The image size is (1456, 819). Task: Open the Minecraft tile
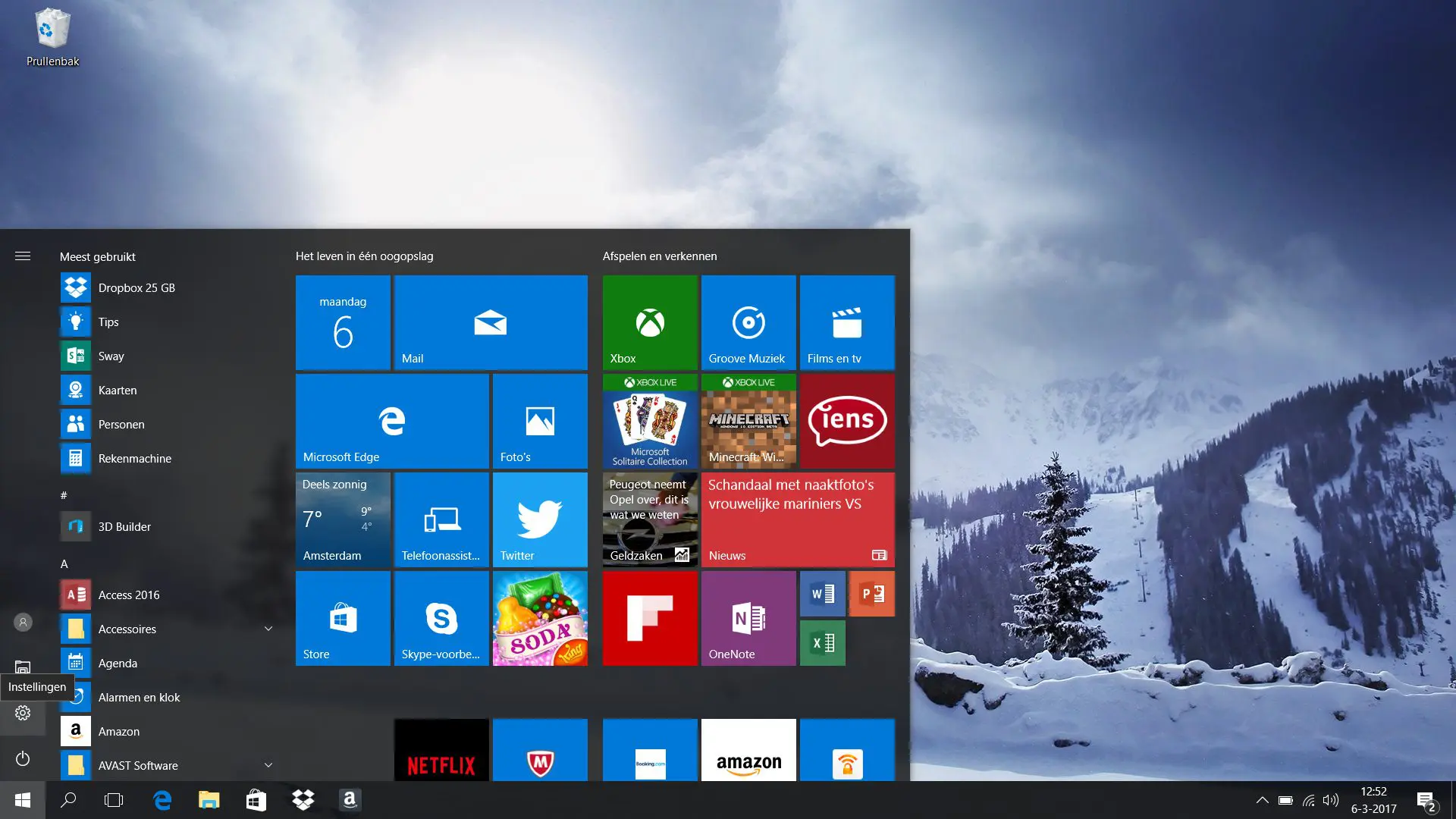pos(748,421)
